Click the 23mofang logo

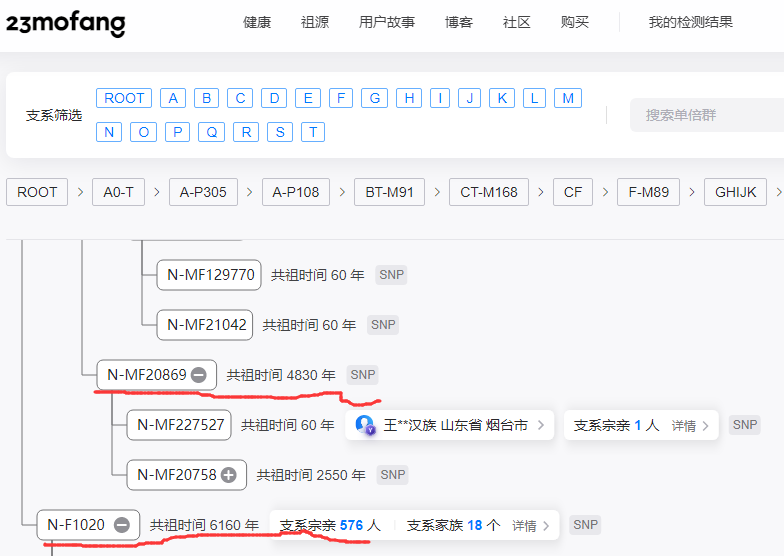(66, 24)
